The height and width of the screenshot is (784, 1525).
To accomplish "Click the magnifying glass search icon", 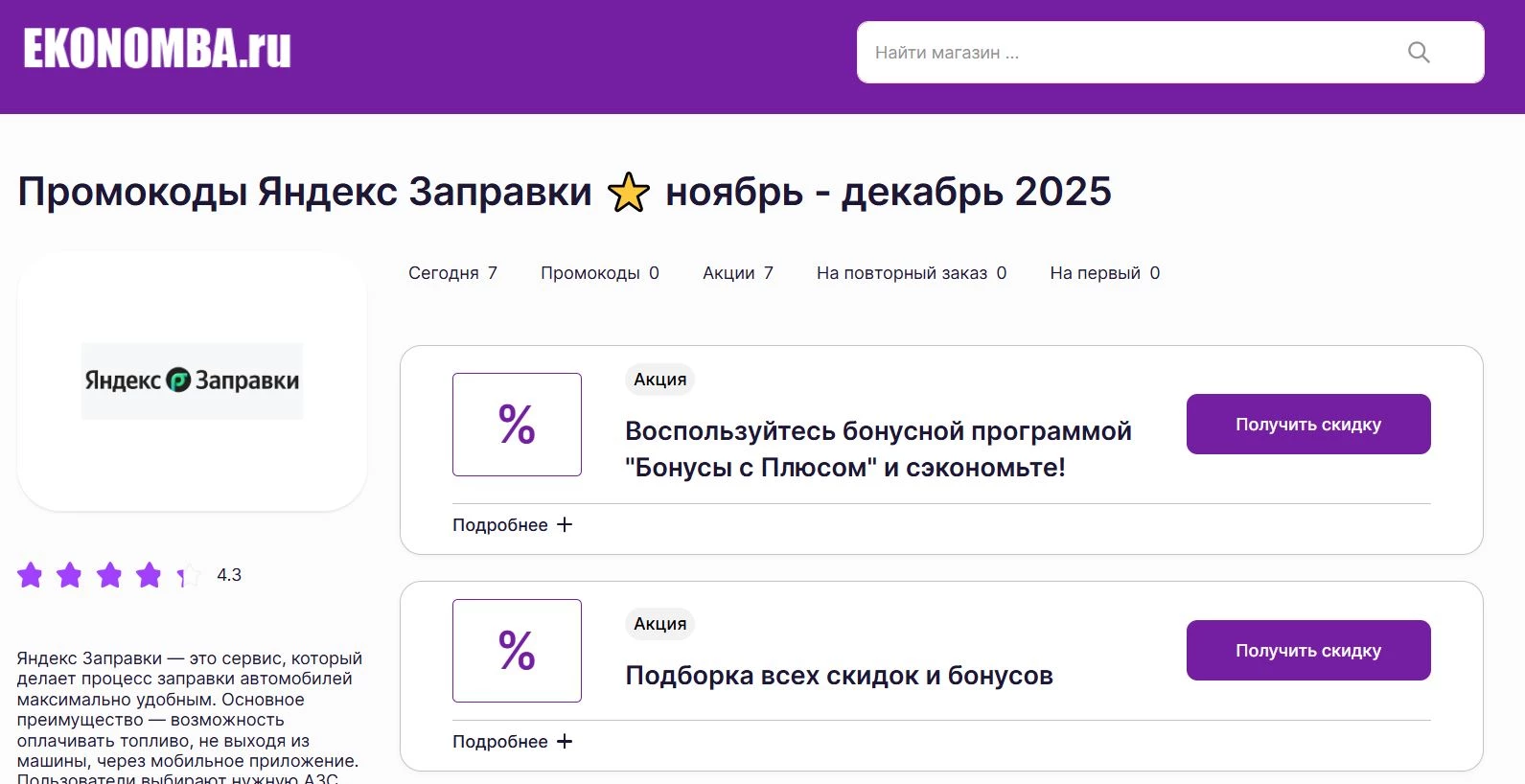I will (x=1419, y=53).
